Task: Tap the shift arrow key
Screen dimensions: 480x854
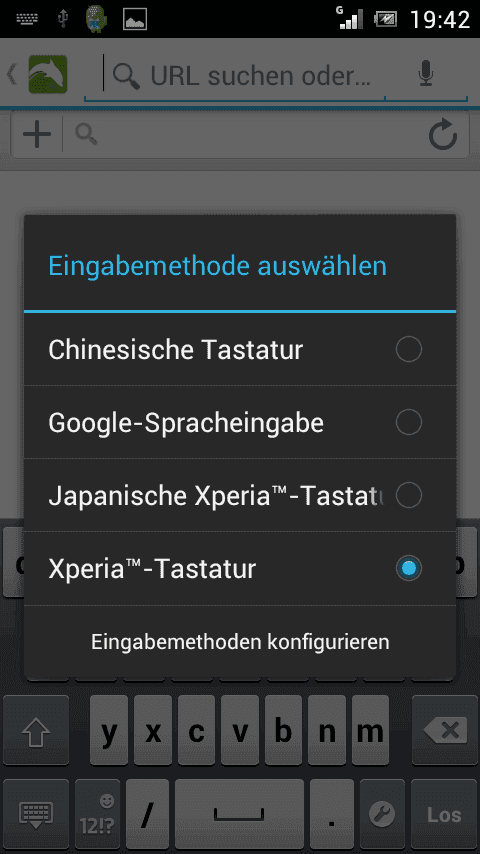Action: coord(36,730)
